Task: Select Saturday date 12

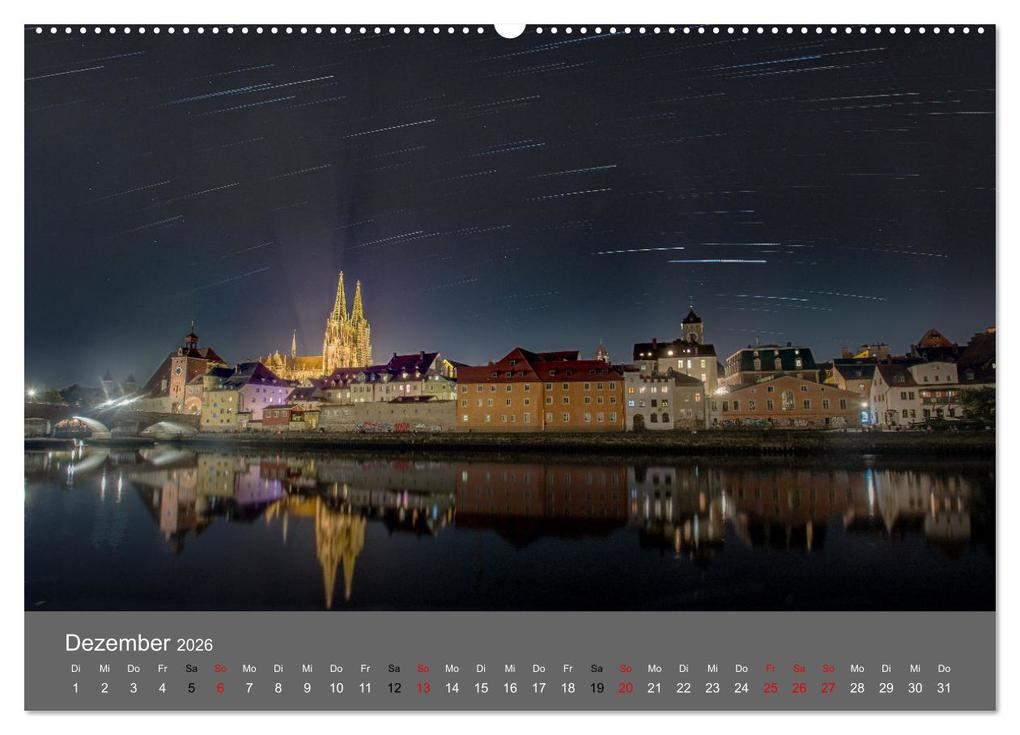Action: click(x=394, y=688)
